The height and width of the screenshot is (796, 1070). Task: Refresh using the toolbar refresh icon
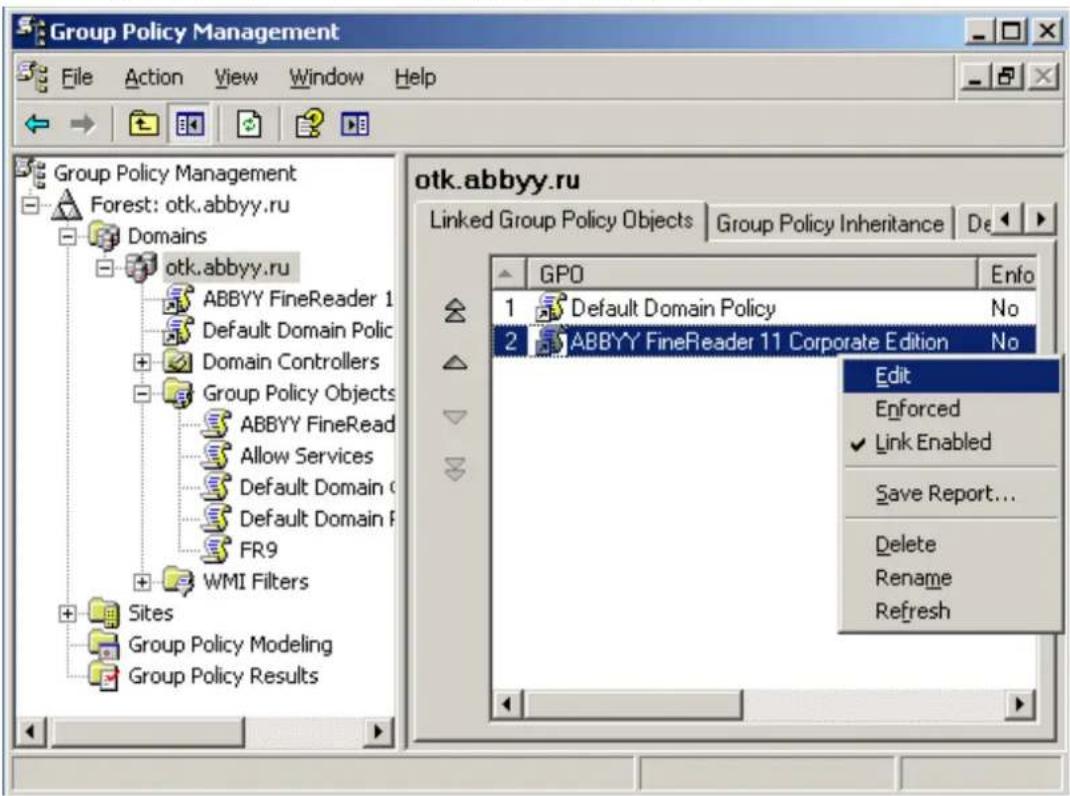[249, 124]
